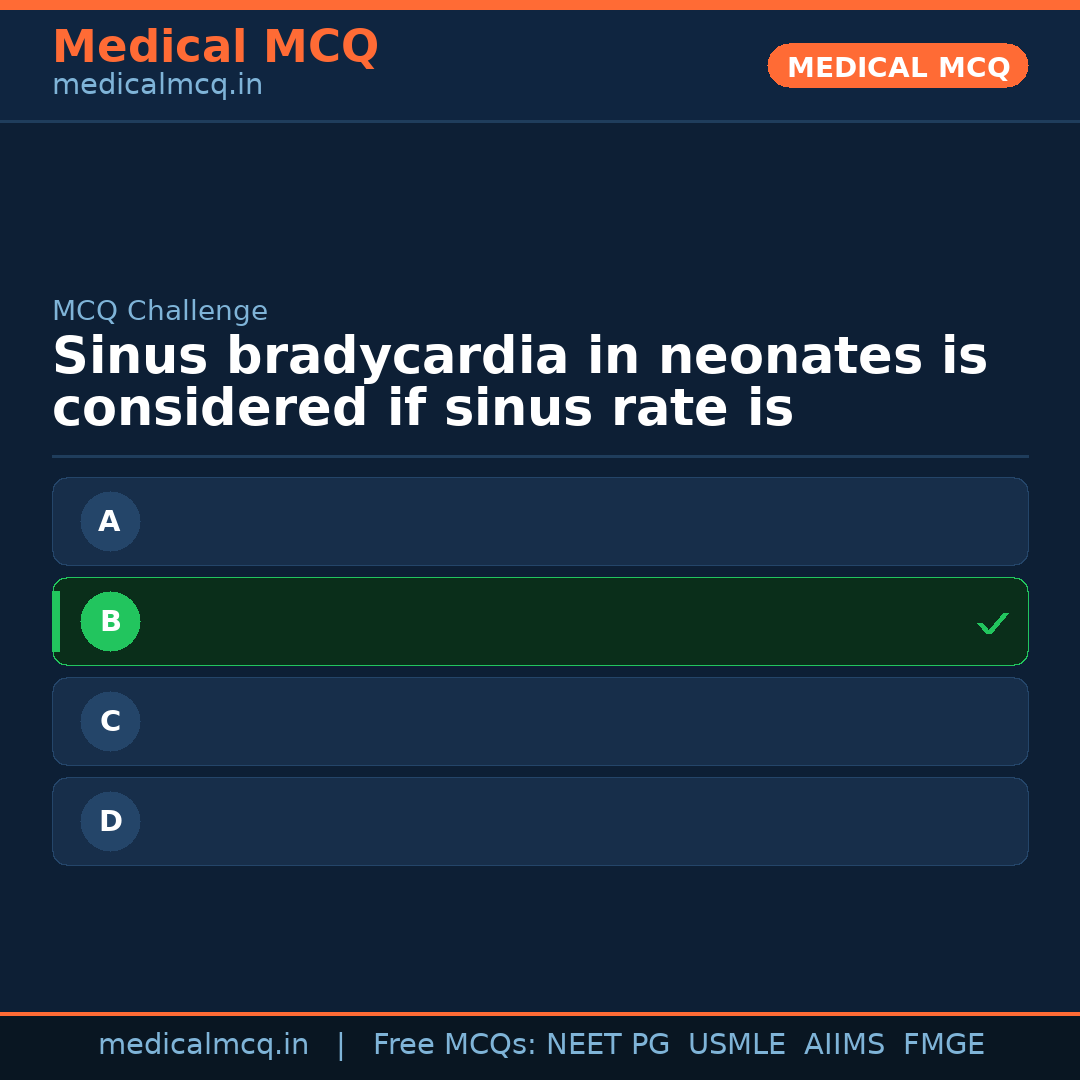This screenshot has height=1080, width=1080.
Task: Select answer option A
Action: (540, 521)
